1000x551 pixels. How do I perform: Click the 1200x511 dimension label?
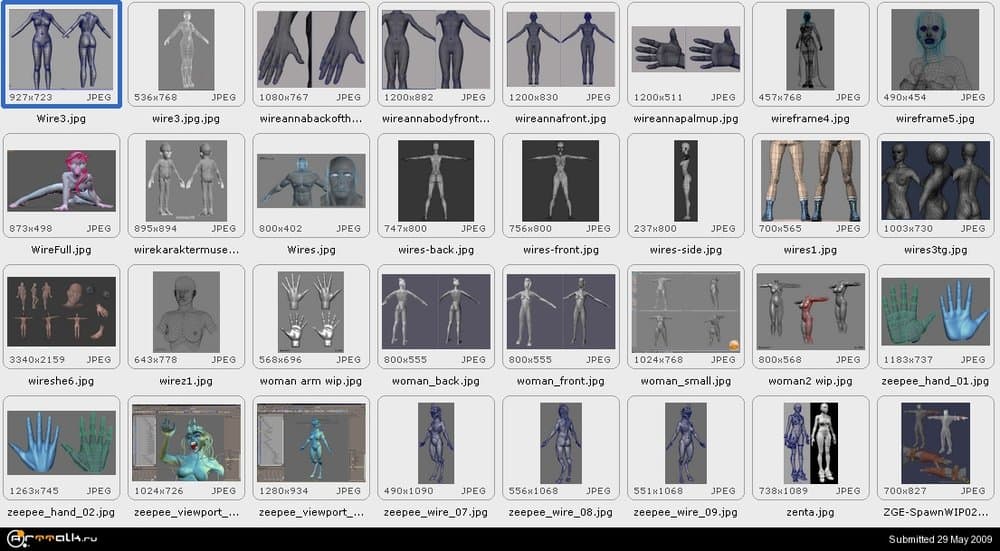point(658,98)
